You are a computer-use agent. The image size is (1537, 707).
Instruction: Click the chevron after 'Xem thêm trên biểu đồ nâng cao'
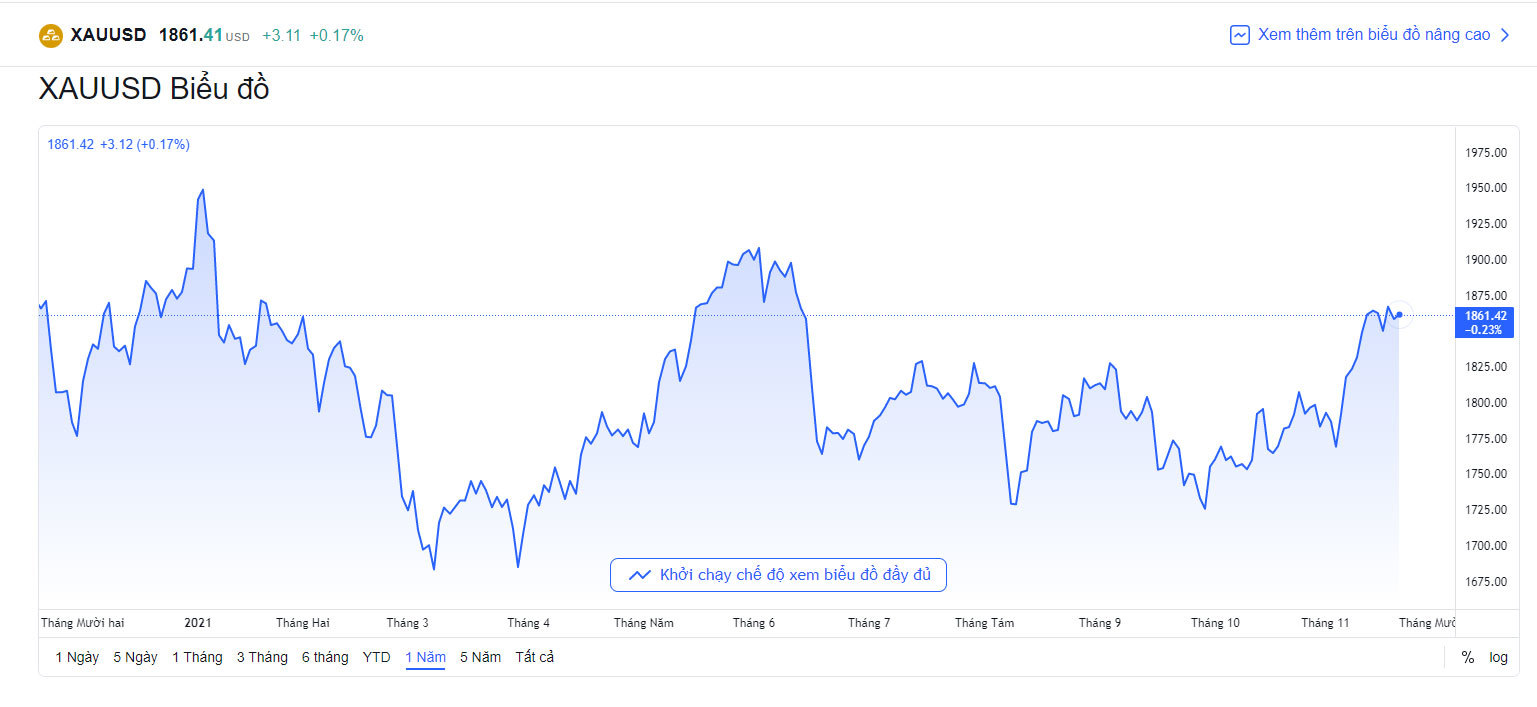click(1505, 35)
